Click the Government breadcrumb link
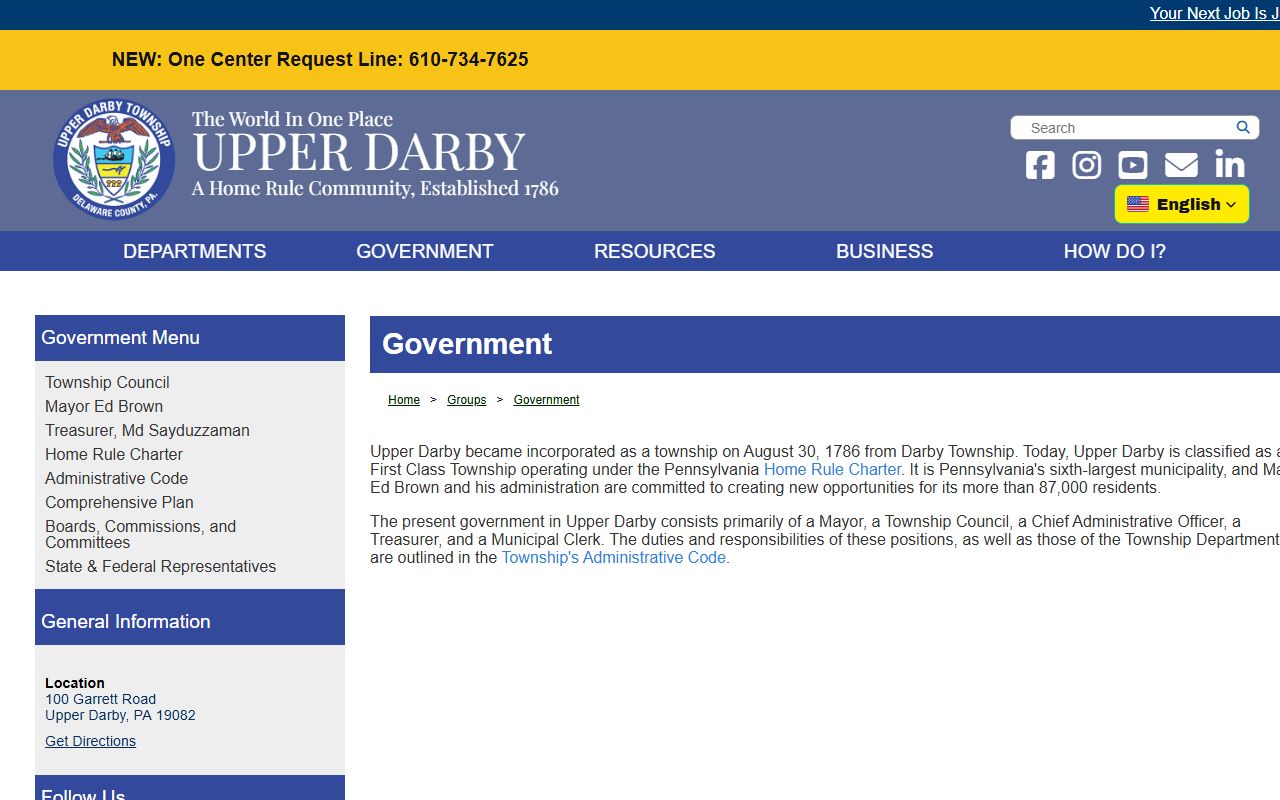Screen dimensions: 1280x800 pos(546,400)
